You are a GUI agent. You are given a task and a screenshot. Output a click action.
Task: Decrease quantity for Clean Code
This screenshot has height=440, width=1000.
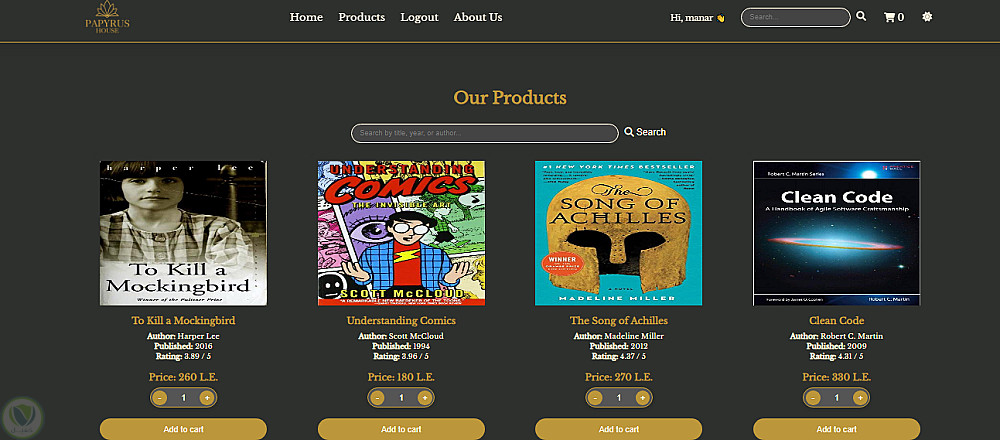click(x=812, y=398)
